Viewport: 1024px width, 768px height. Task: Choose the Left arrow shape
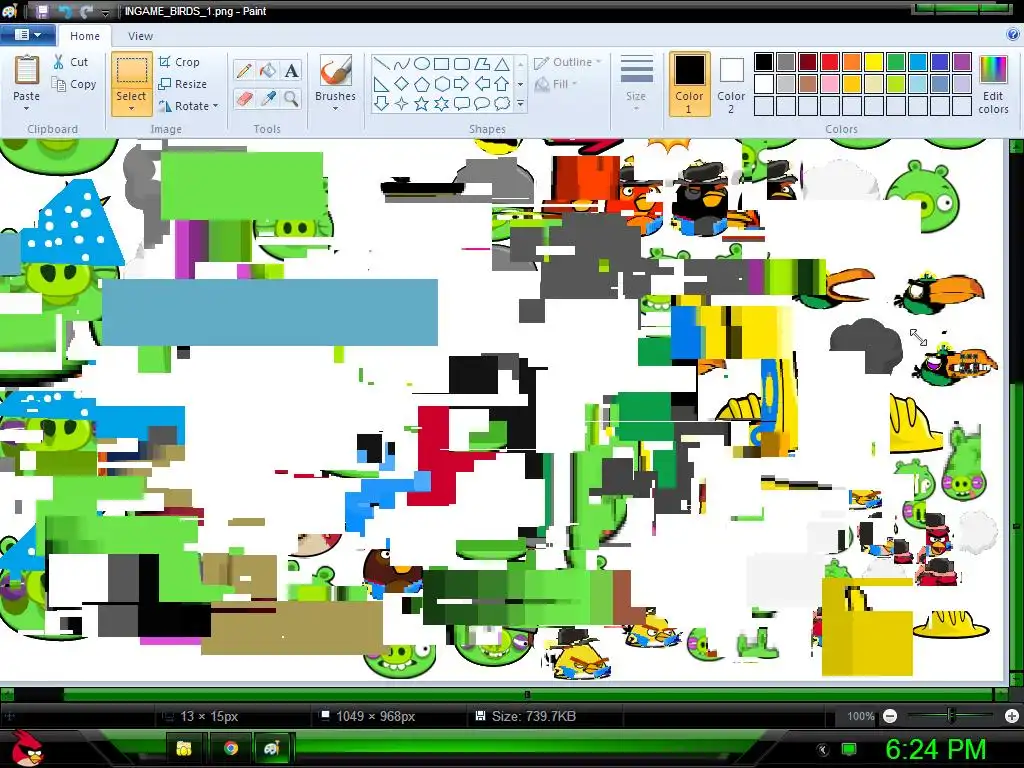click(x=482, y=84)
